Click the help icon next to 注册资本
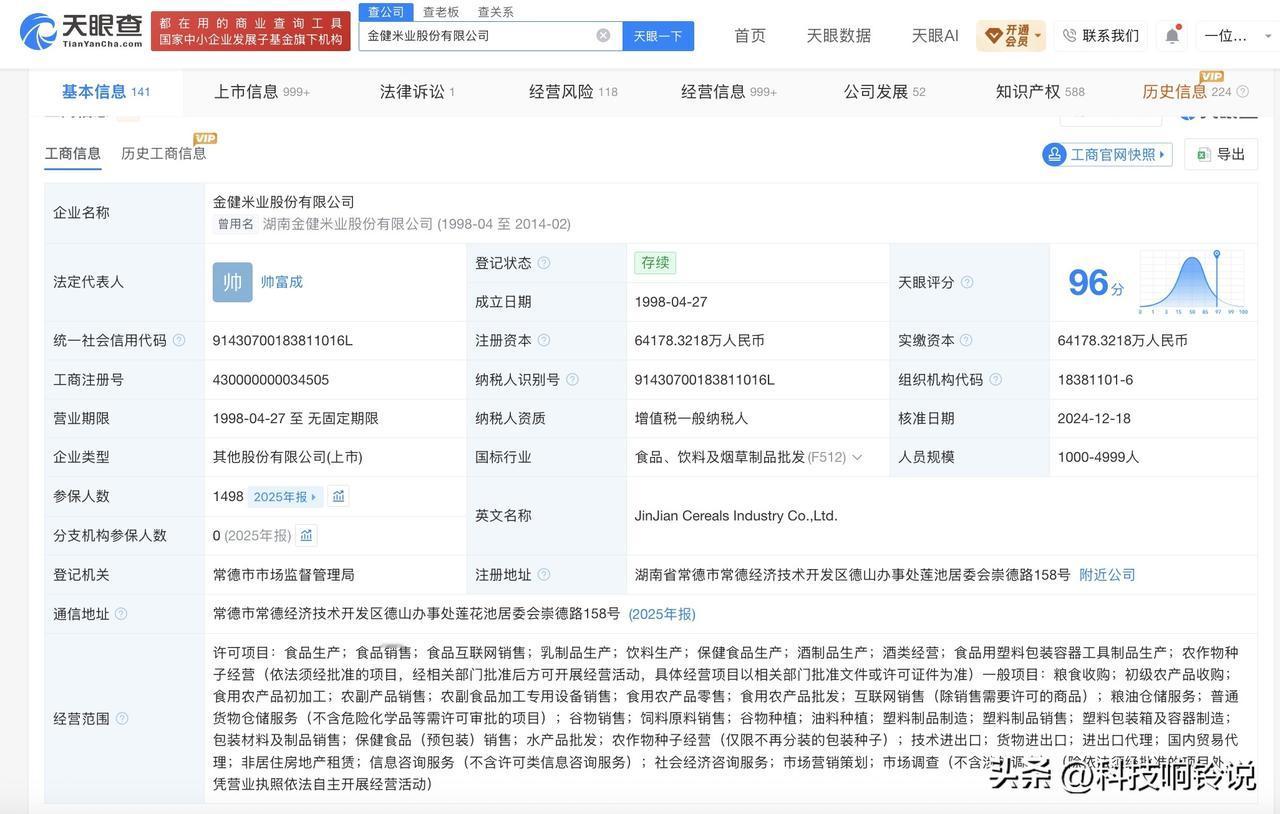 (544, 340)
